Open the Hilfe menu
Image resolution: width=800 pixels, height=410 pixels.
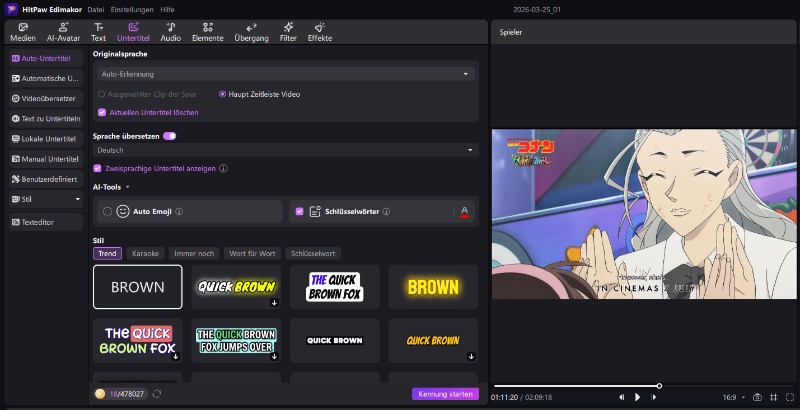(167, 10)
